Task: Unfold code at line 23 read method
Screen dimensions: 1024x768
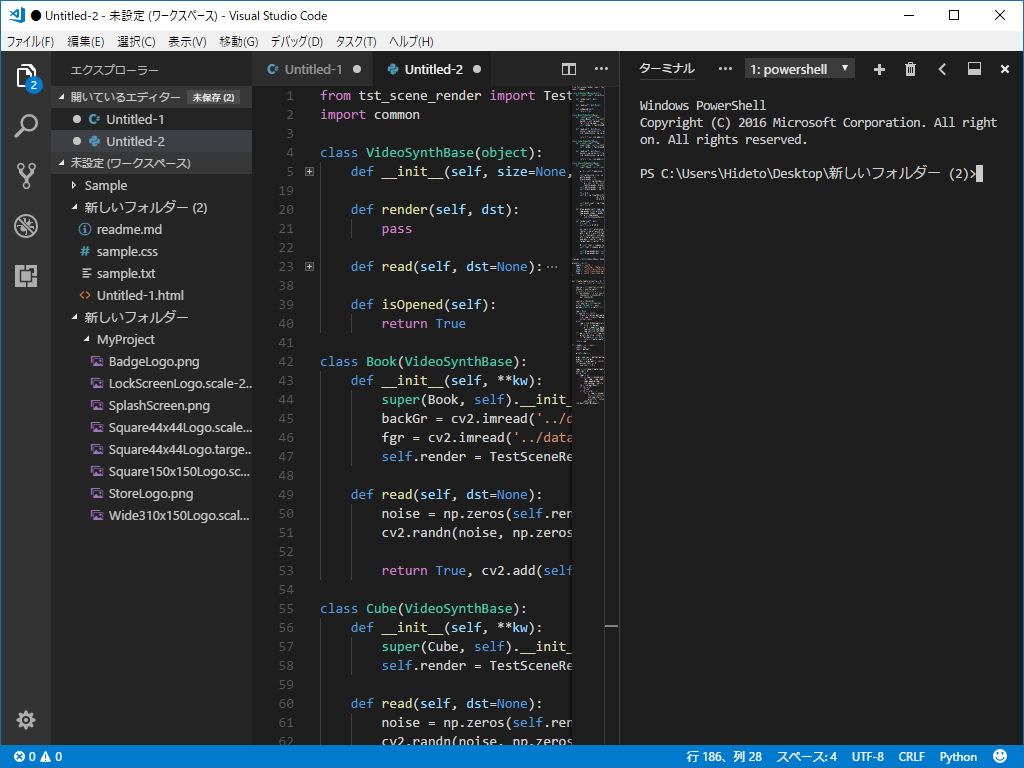Action: tap(310, 266)
